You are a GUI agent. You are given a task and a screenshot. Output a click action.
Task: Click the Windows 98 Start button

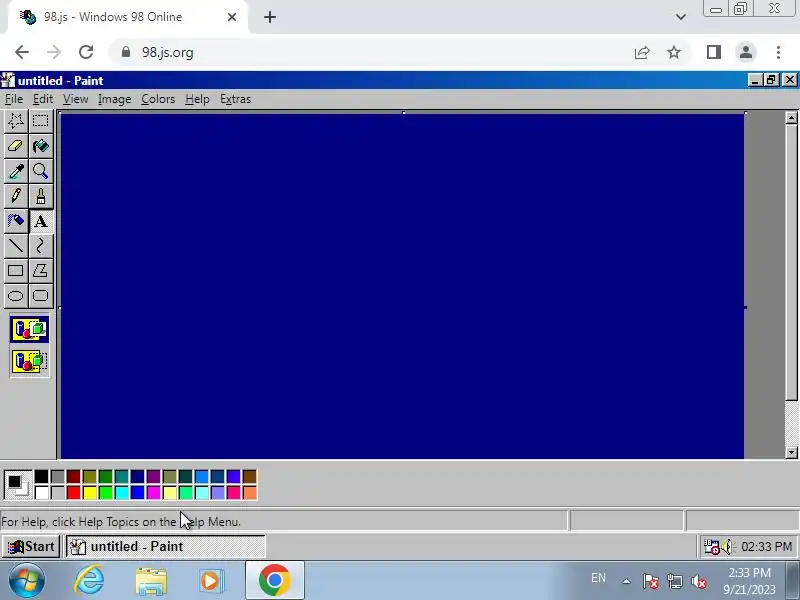pyautogui.click(x=31, y=546)
